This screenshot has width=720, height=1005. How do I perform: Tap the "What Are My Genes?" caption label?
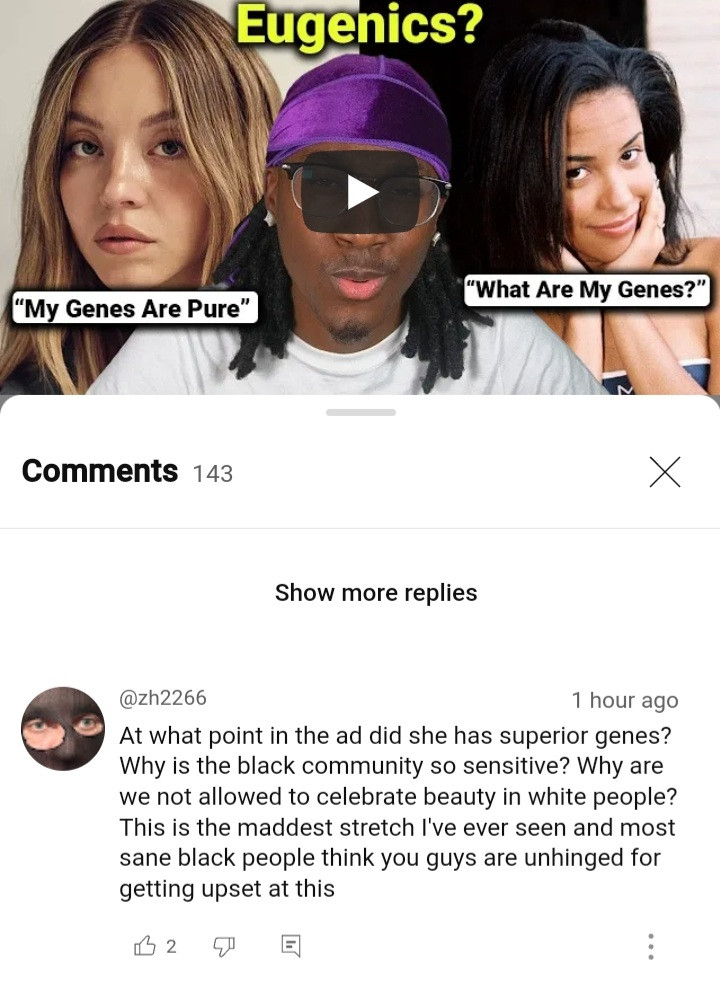(587, 290)
